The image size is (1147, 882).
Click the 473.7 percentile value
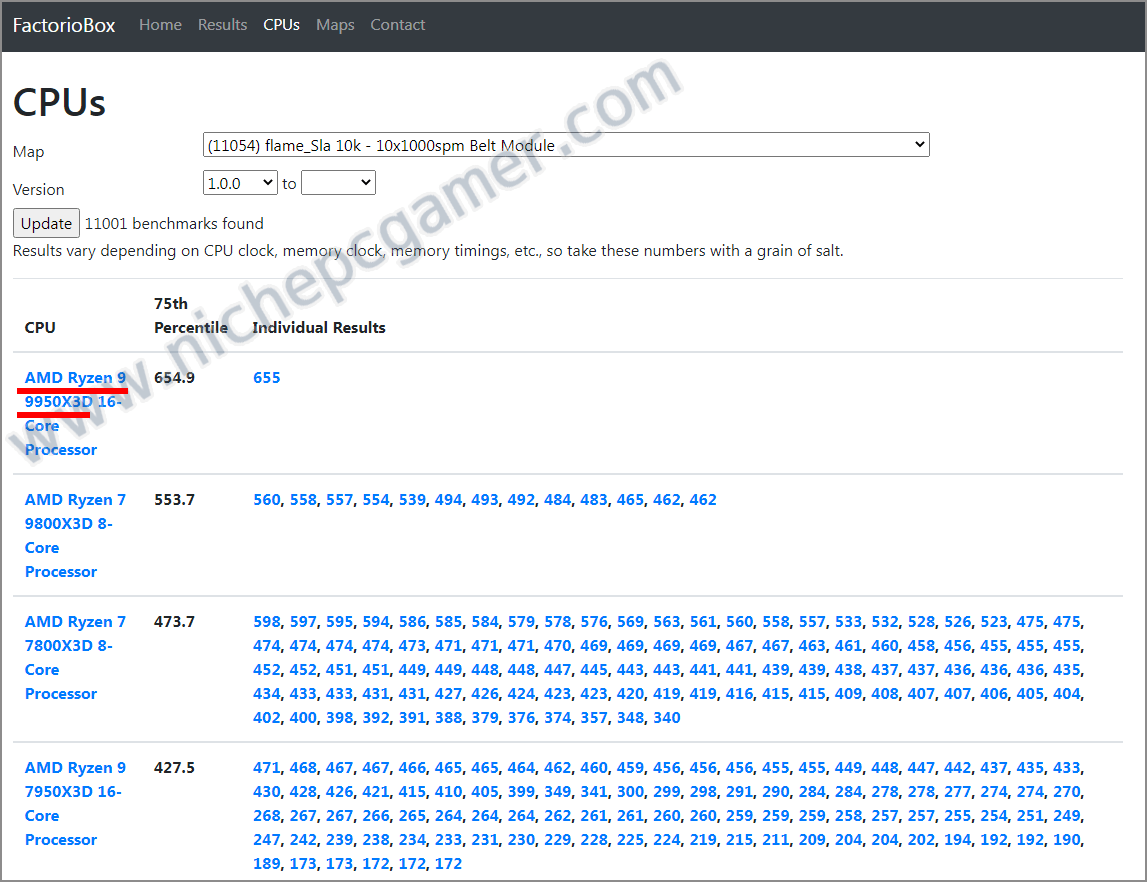pyautogui.click(x=174, y=622)
